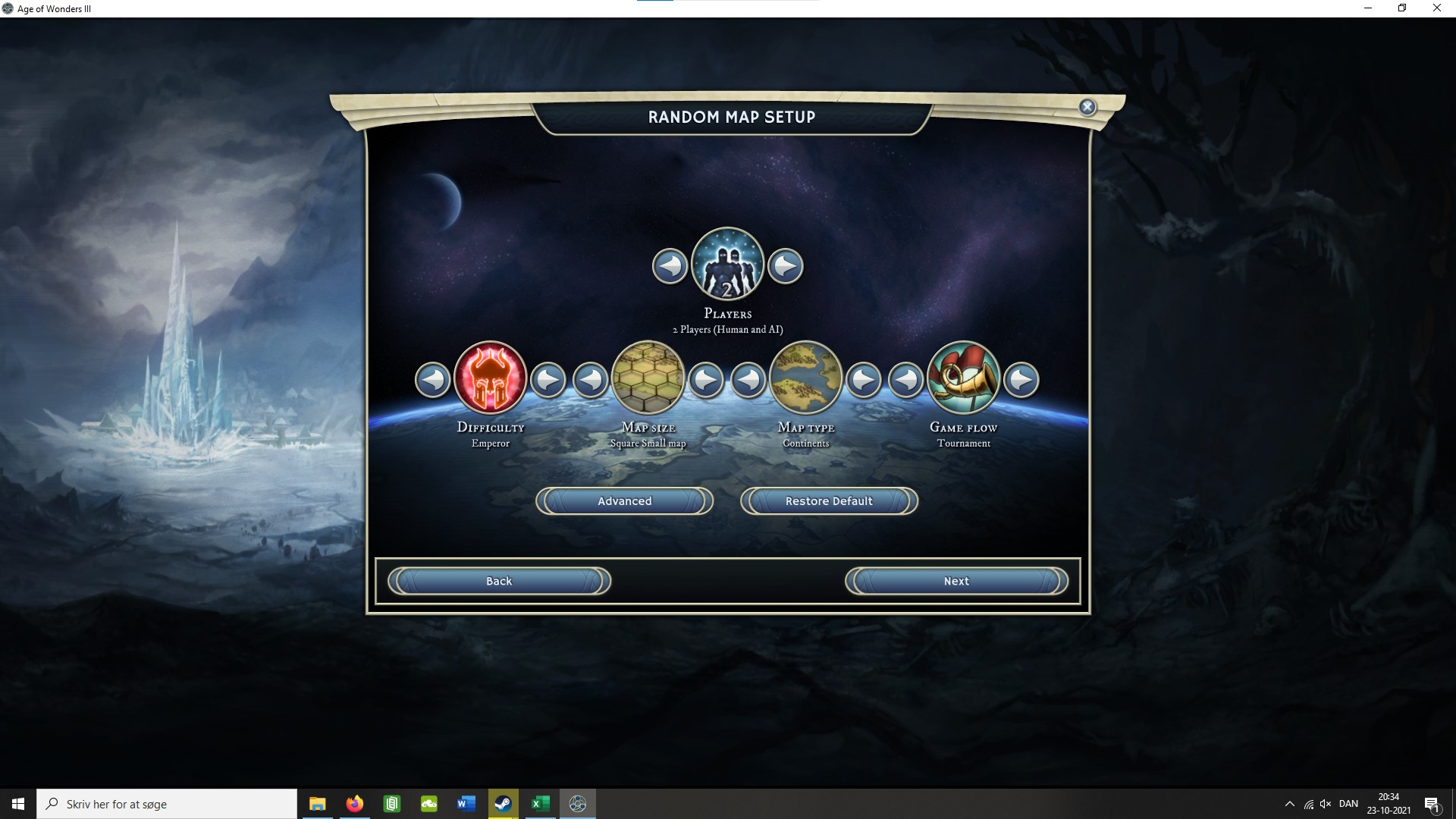Open the green cloud app in taskbar
Screen dimensions: 1456x819
(x=429, y=804)
